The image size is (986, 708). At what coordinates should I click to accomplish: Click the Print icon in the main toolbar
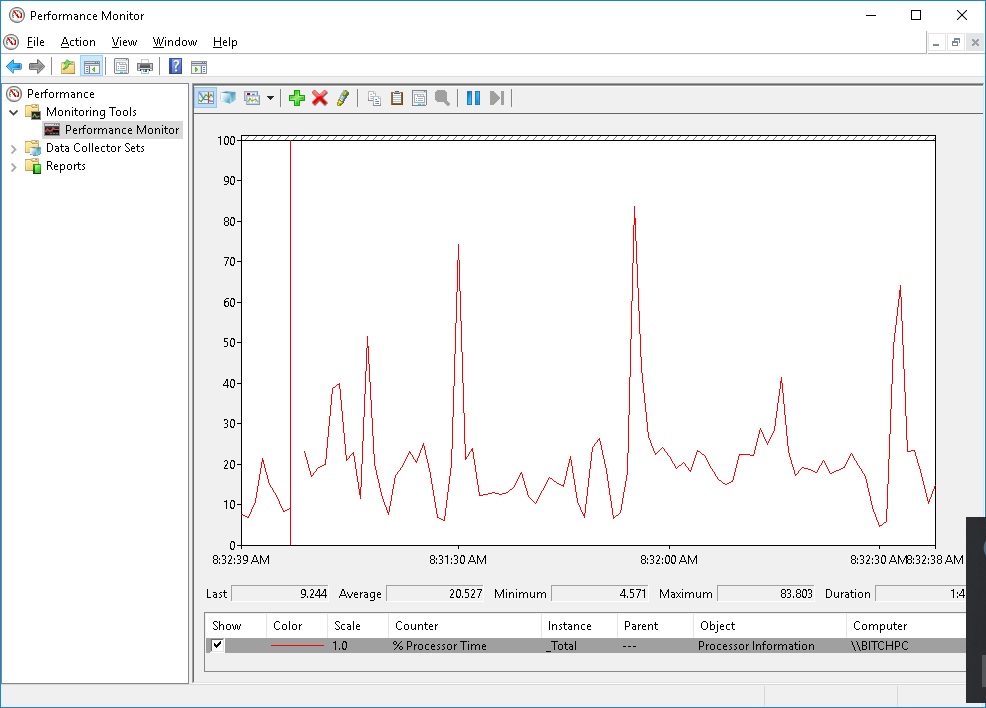[145, 66]
